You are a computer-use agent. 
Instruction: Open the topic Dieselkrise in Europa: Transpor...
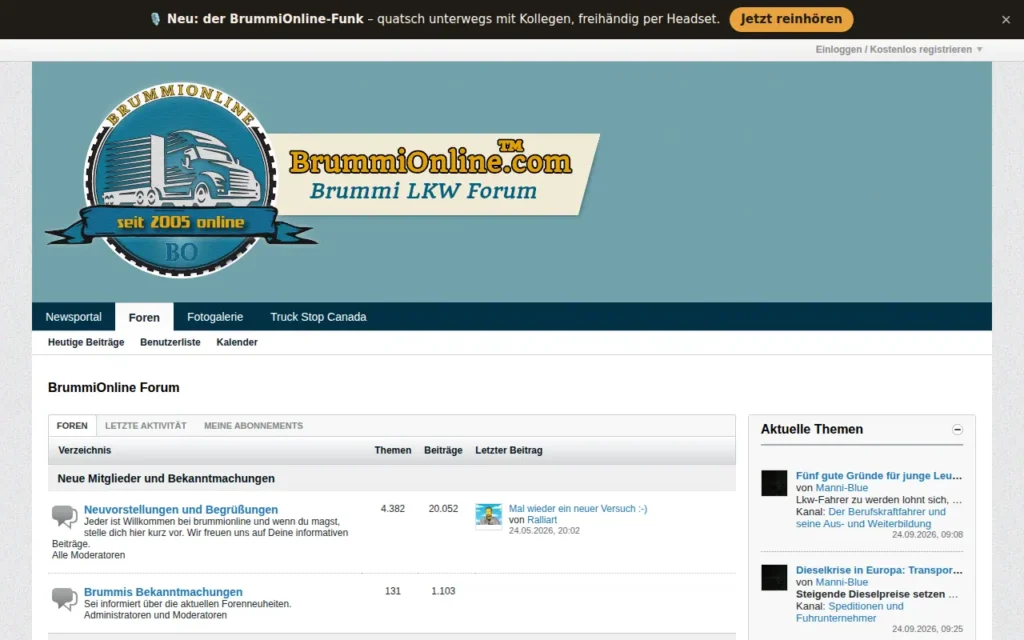[878, 570]
